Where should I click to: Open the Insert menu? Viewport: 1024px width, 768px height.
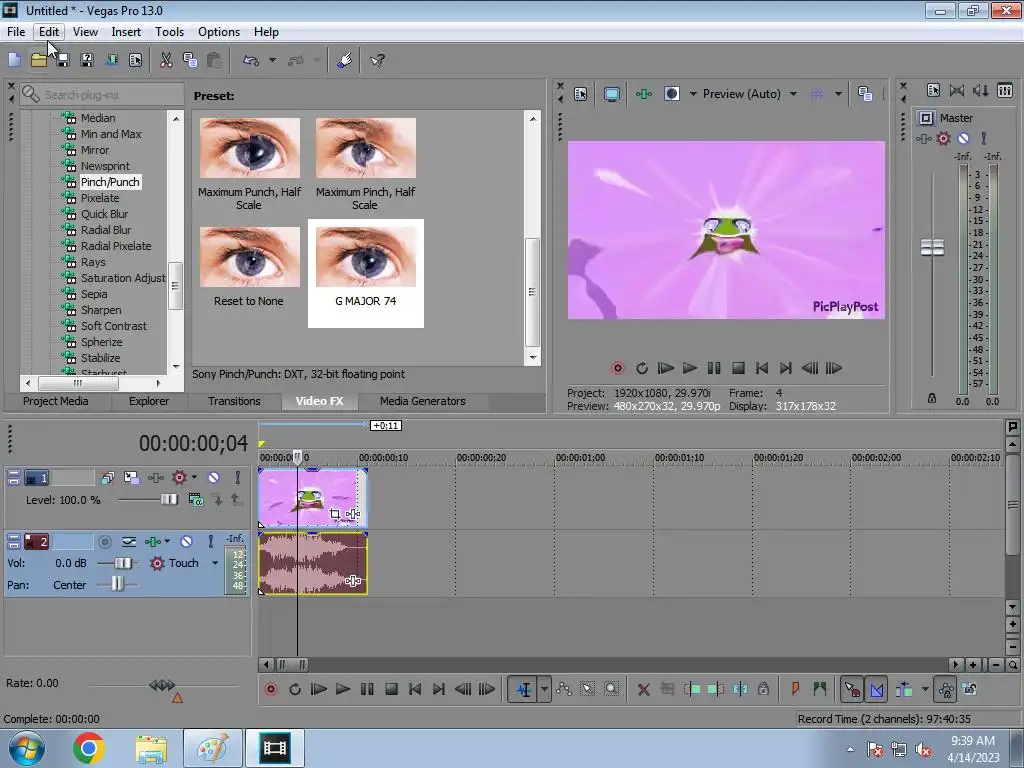point(126,31)
